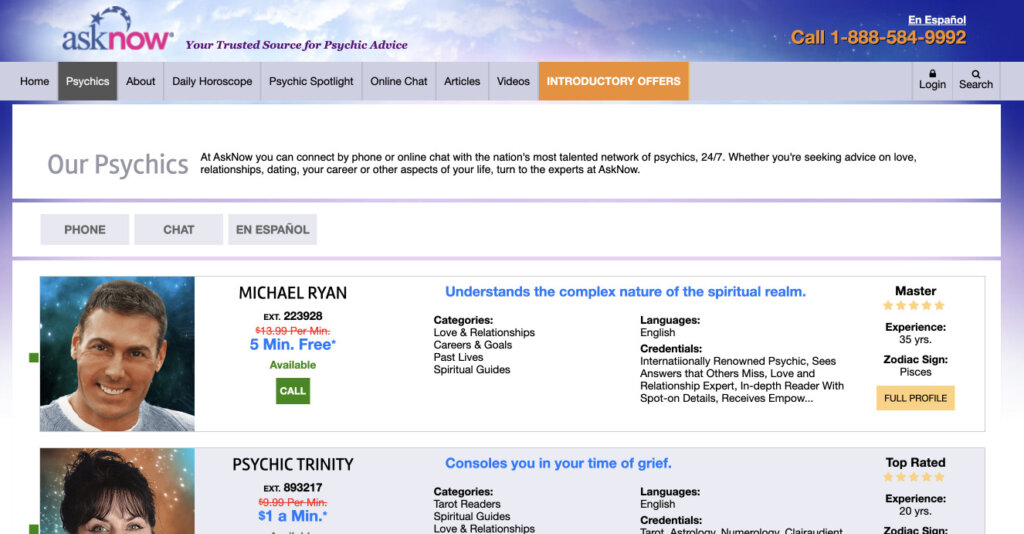This screenshot has width=1024, height=534.
Task: Filter psychics by Phone
Action: pos(85,229)
